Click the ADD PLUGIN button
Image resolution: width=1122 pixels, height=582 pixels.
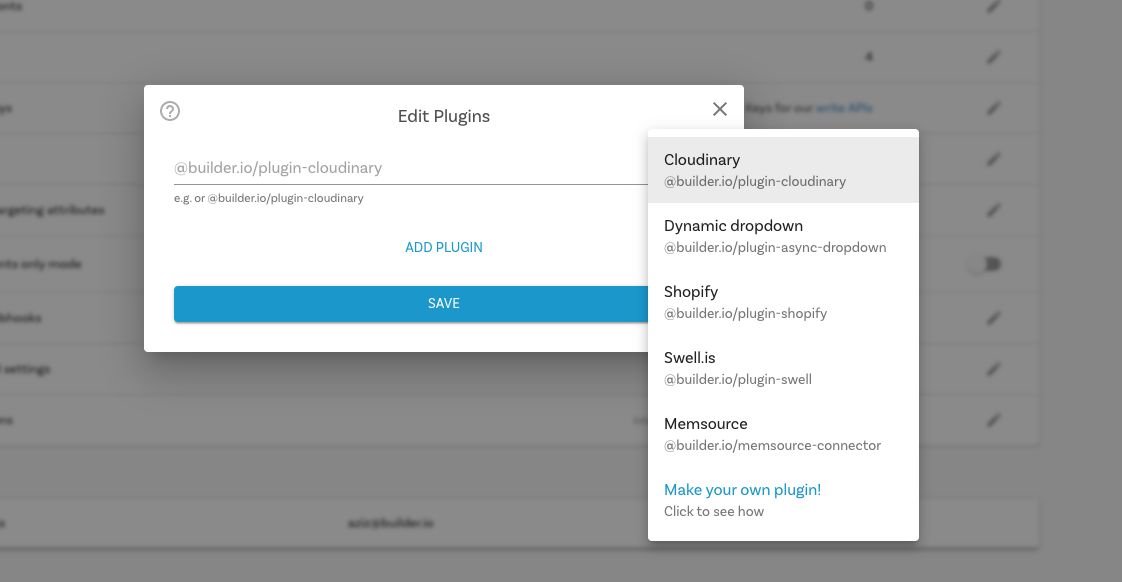tap(444, 247)
